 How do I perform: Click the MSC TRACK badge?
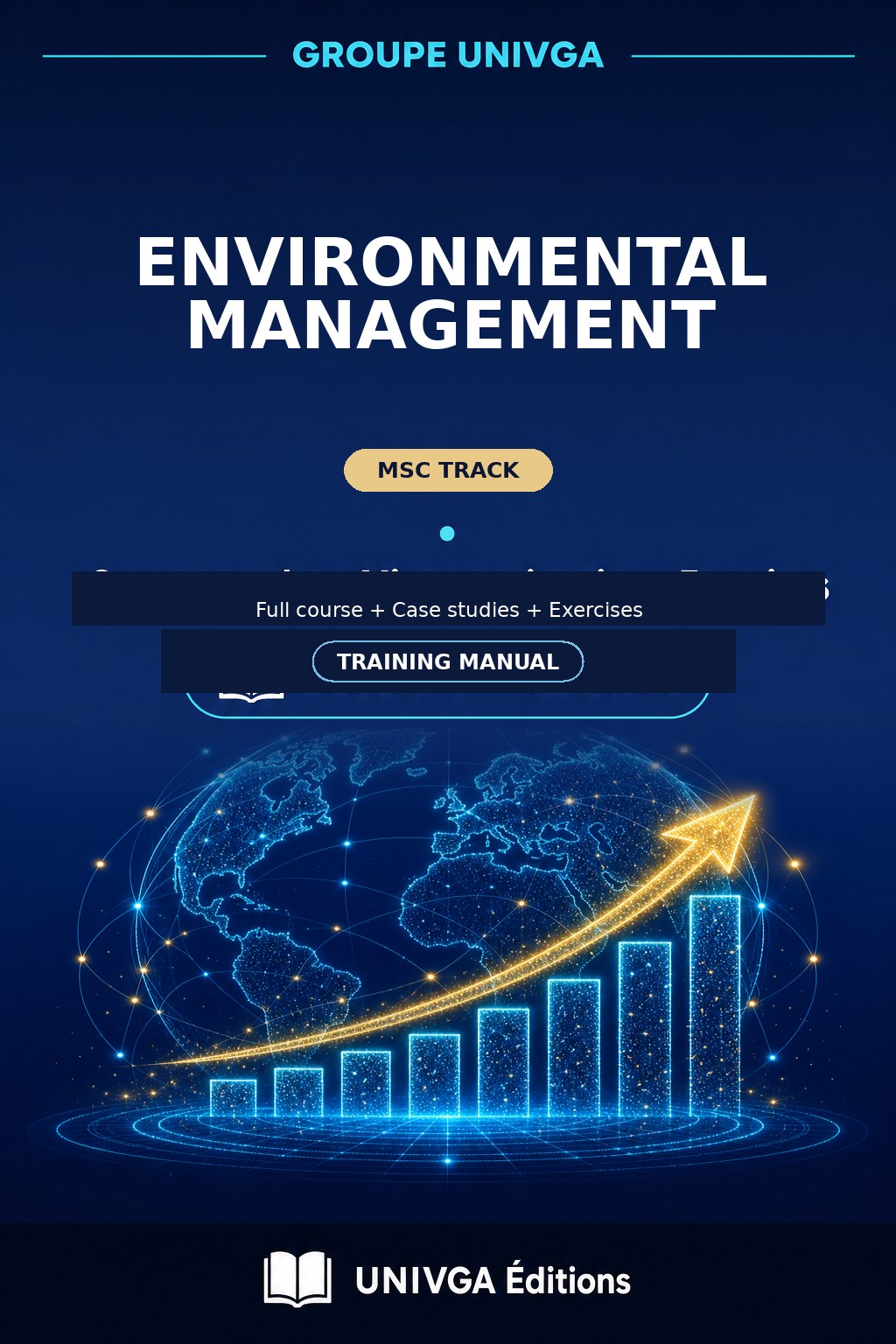448,470
